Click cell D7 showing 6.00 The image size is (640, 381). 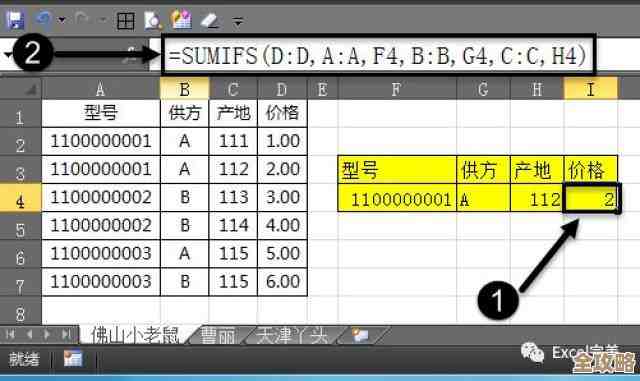pyautogui.click(x=282, y=282)
